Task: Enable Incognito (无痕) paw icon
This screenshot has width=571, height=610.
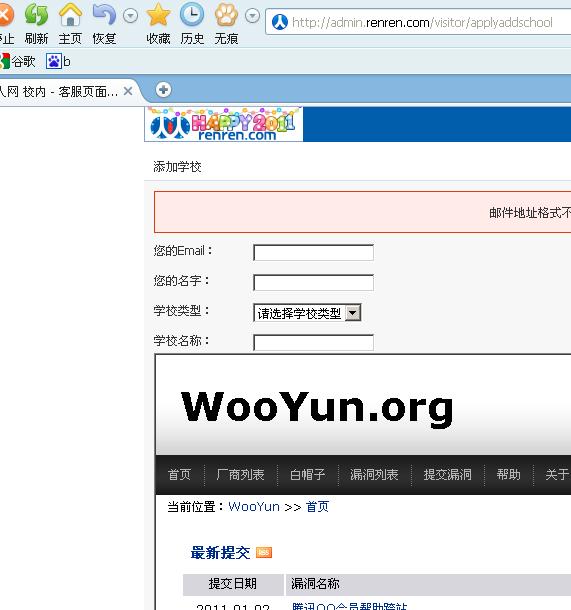Action: click(226, 15)
